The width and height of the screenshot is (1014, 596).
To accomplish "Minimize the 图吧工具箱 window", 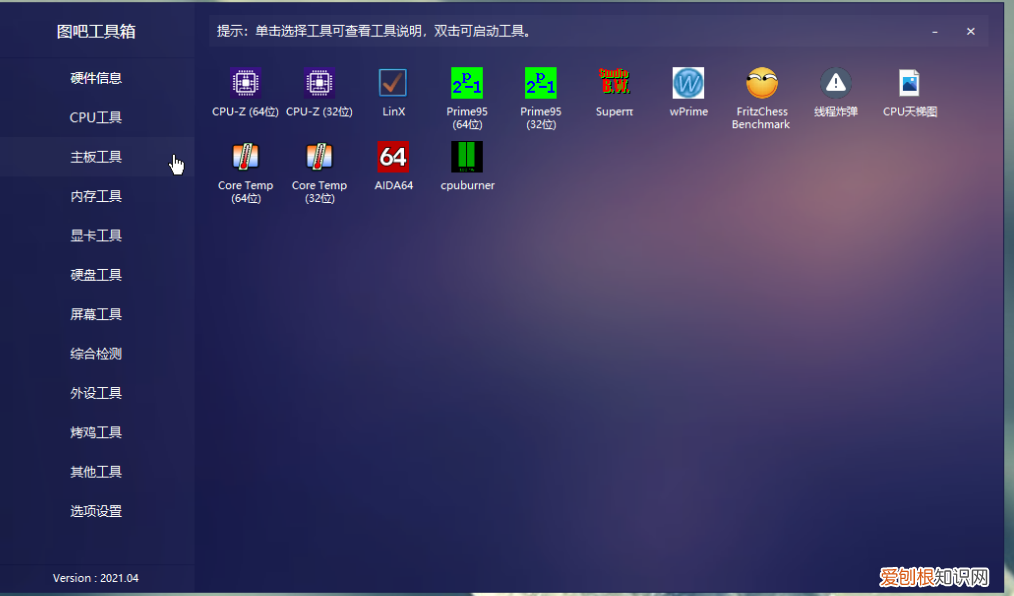I will tap(935, 32).
